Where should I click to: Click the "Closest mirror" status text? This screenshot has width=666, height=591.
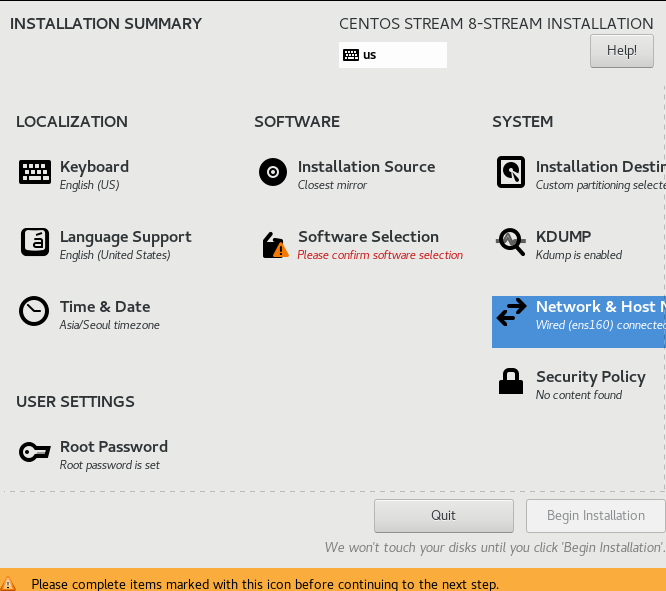point(332,185)
